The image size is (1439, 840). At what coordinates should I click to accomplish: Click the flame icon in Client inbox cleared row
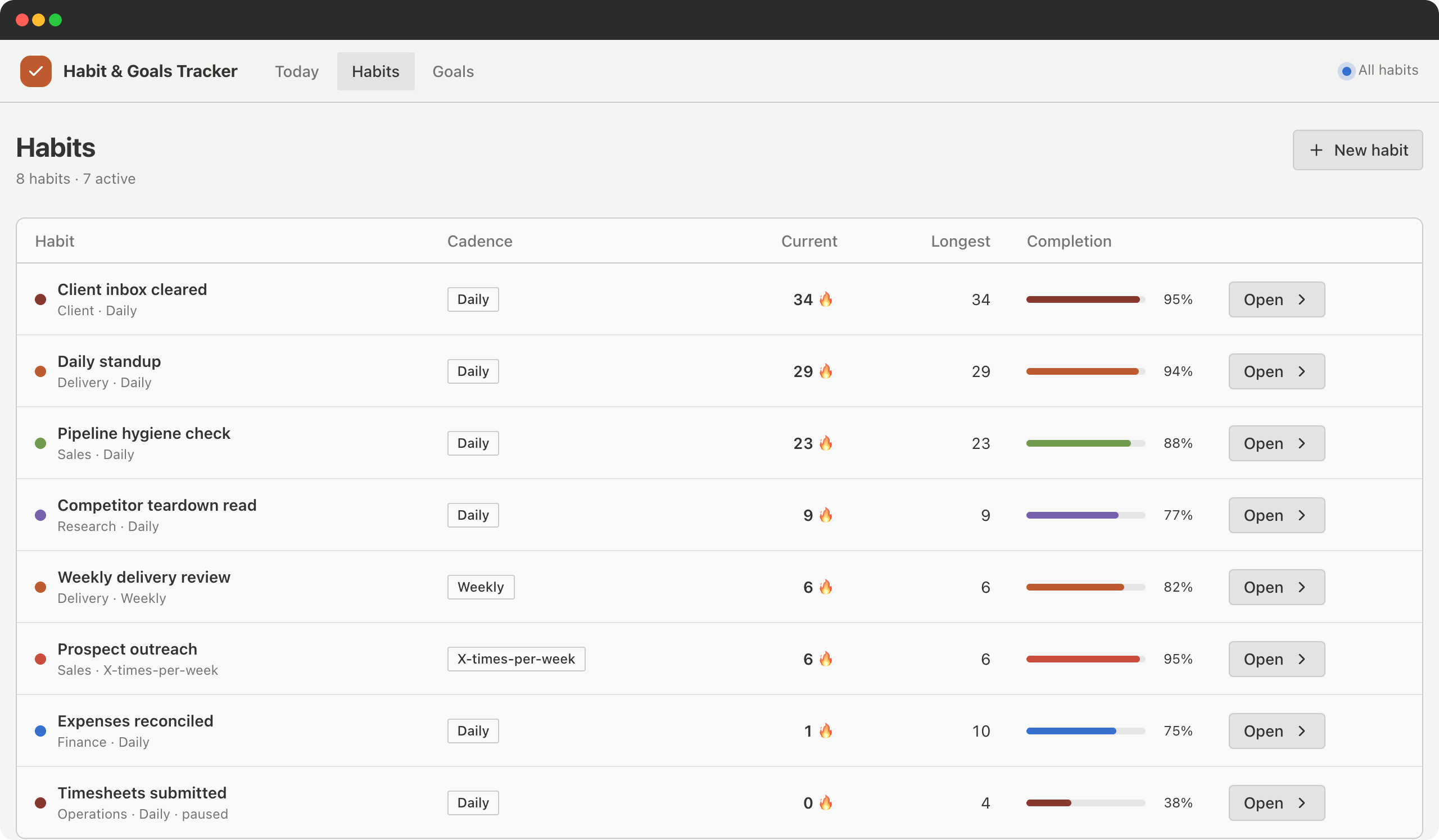[x=826, y=299]
